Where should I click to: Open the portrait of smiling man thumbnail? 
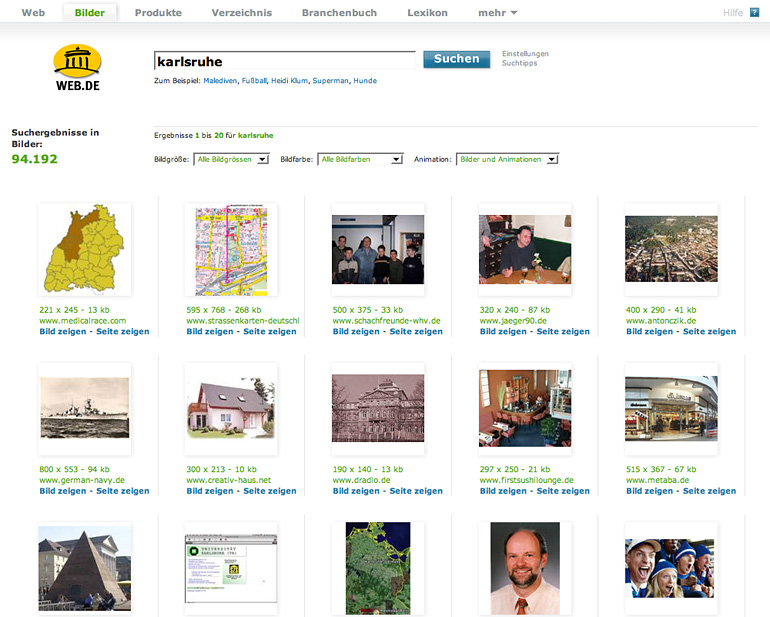click(x=525, y=568)
